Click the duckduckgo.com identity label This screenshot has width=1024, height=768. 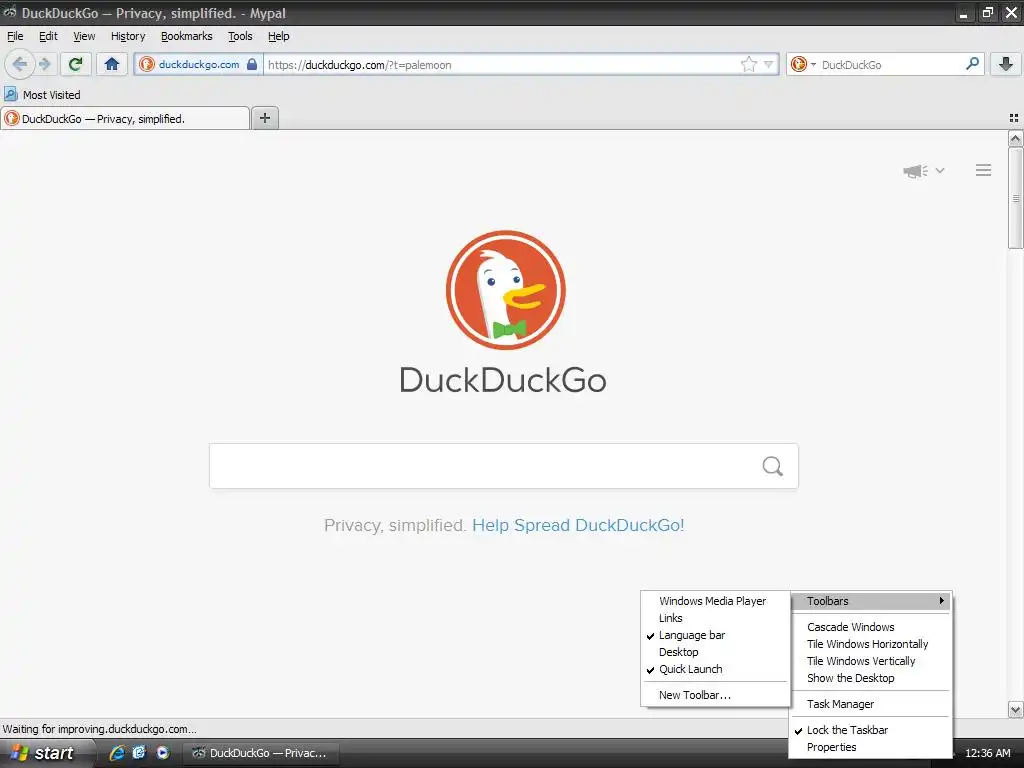[199, 64]
